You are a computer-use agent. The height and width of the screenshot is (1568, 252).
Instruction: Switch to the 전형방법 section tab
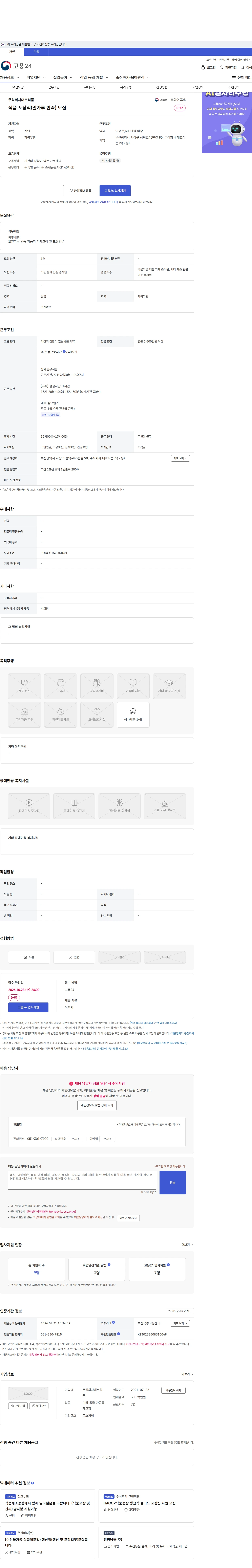(162, 87)
